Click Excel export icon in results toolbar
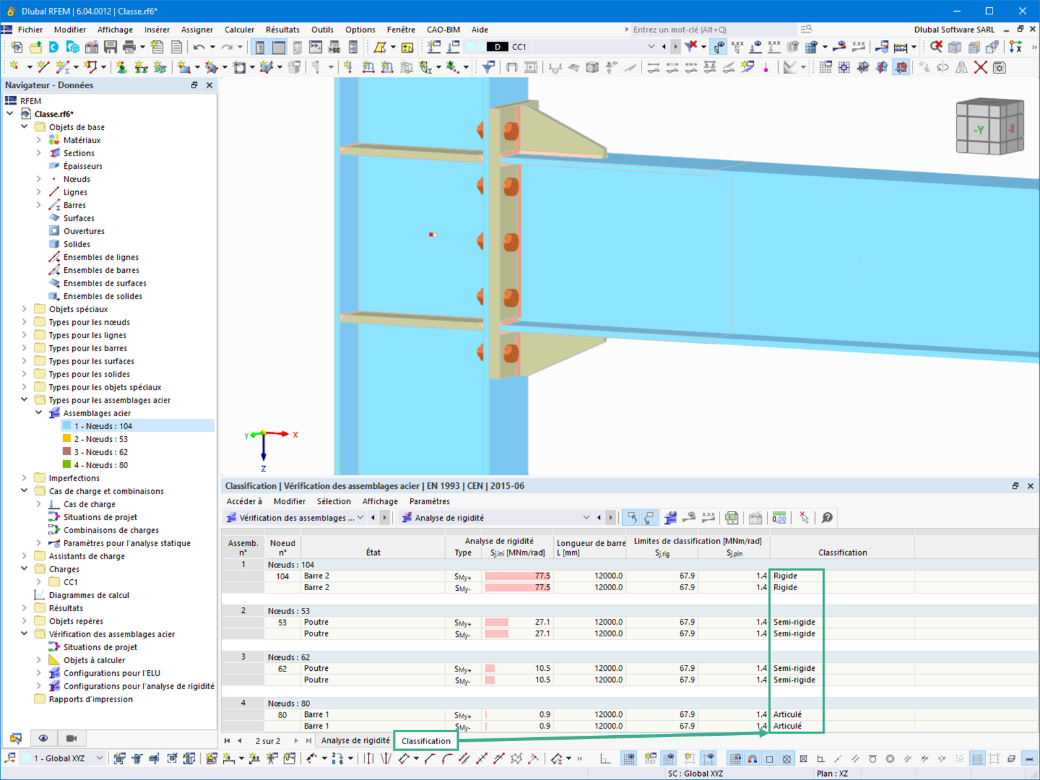The width and height of the screenshot is (1040, 780). pos(732,518)
